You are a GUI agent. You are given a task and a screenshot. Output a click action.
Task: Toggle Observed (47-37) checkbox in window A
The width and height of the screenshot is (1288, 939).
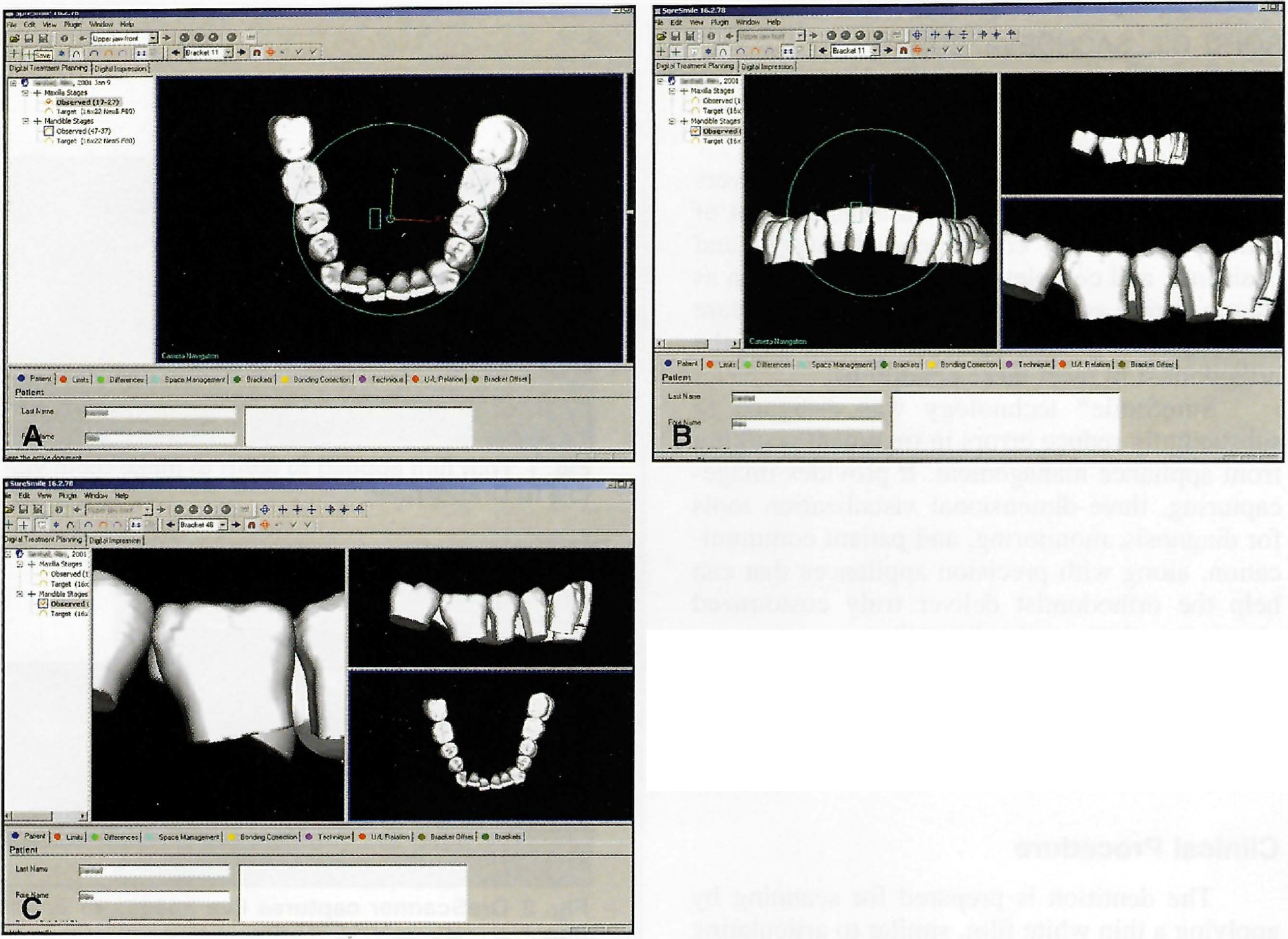pos(49,131)
